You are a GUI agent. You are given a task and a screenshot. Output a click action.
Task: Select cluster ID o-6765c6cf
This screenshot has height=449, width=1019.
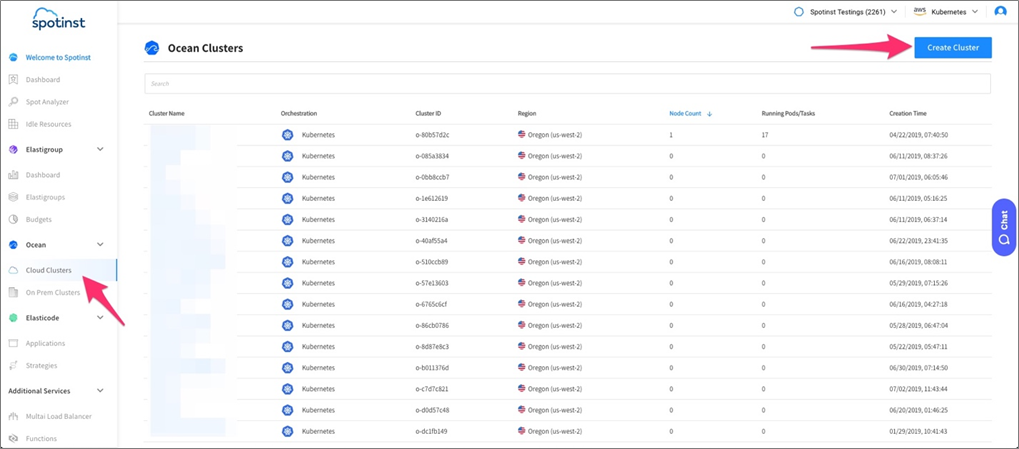(431, 304)
